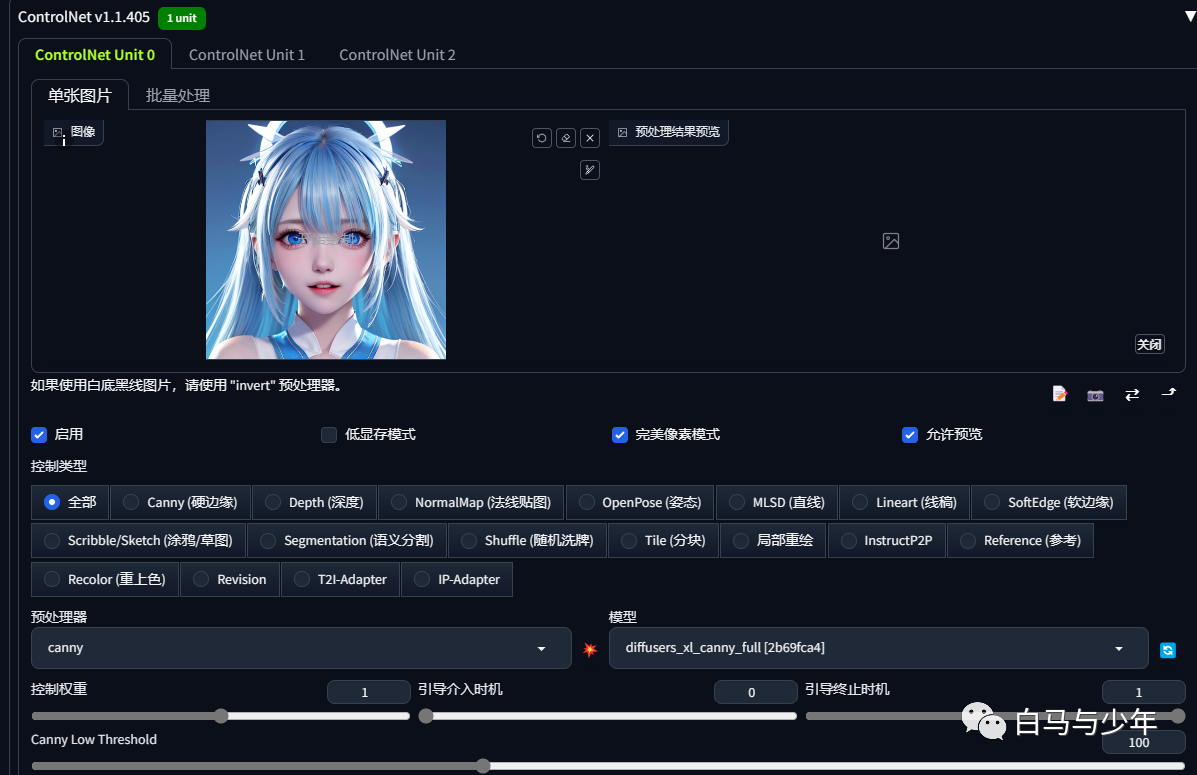Click the red explosion run-preprocessor icon

[x=590, y=649]
